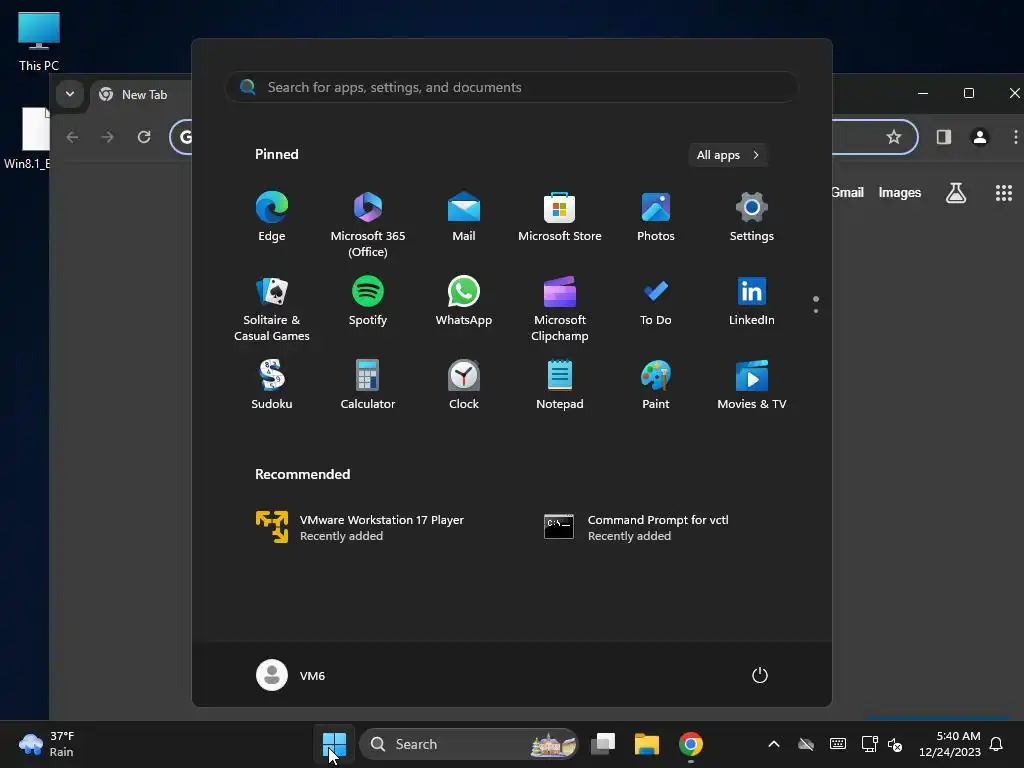This screenshot has height=768, width=1024.
Task: Launch LinkedIn from pinned apps
Action: 752,301
